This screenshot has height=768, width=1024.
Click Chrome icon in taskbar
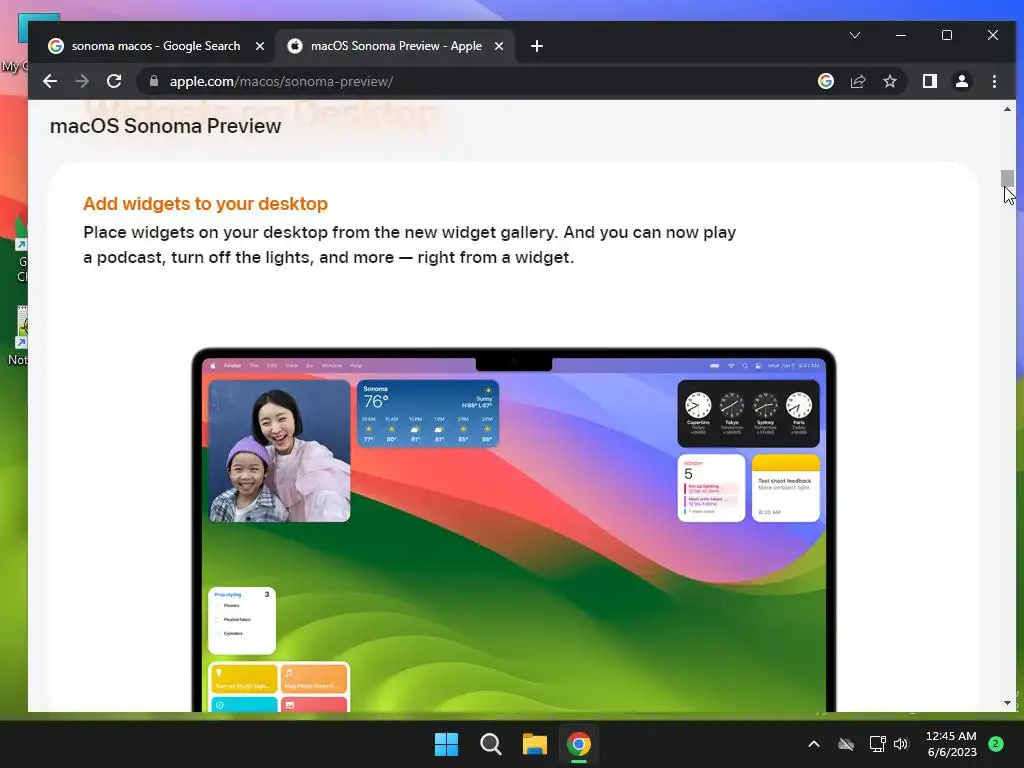click(x=579, y=744)
